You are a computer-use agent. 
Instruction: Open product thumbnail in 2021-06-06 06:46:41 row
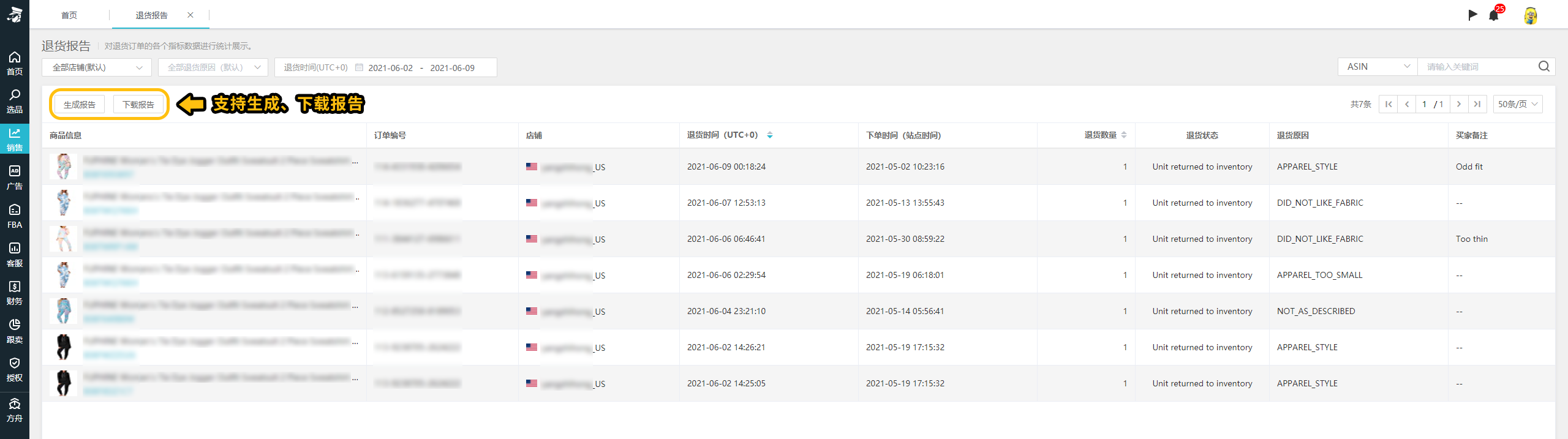click(64, 239)
